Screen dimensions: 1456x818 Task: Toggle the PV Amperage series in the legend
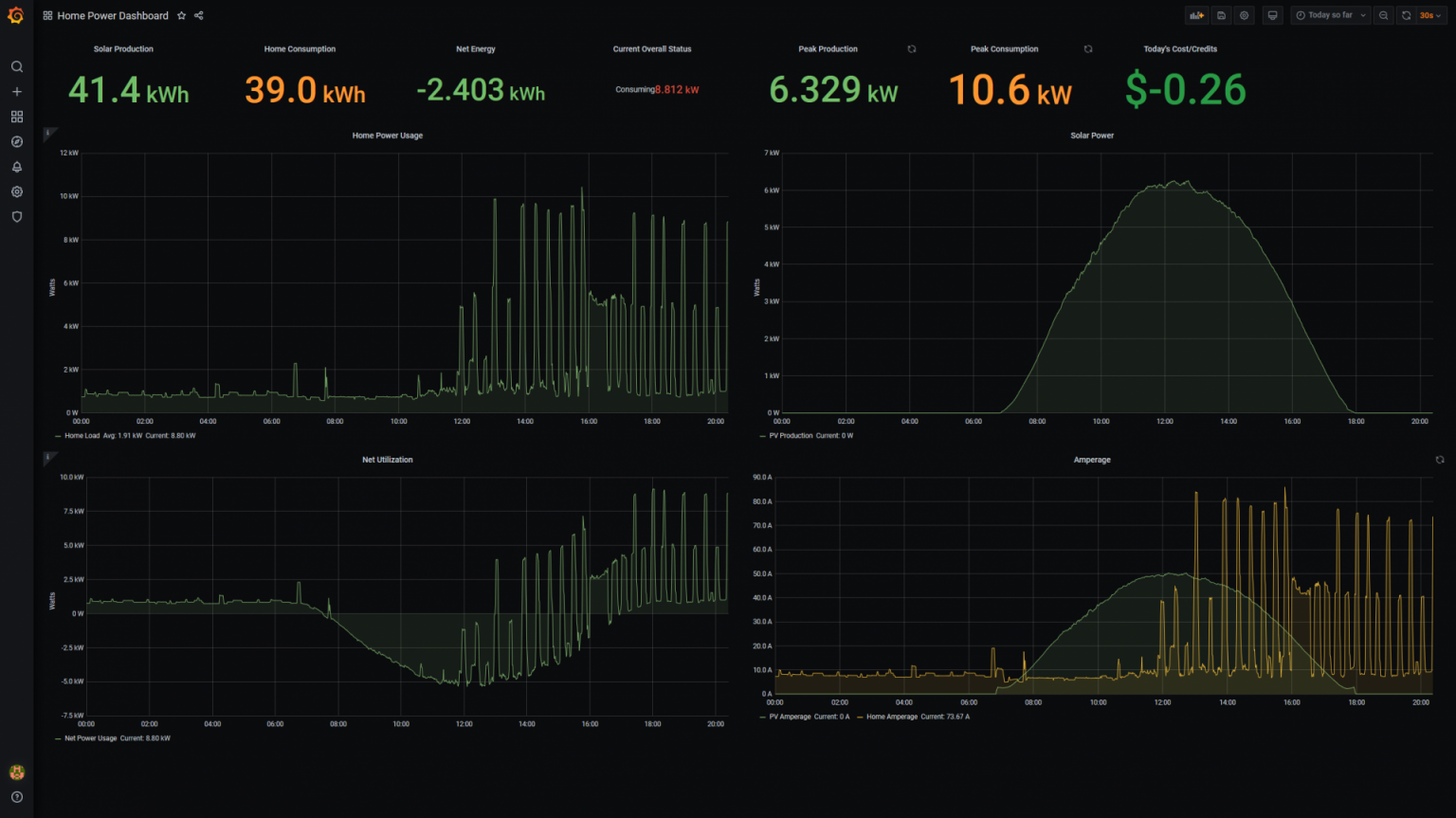[x=792, y=717]
